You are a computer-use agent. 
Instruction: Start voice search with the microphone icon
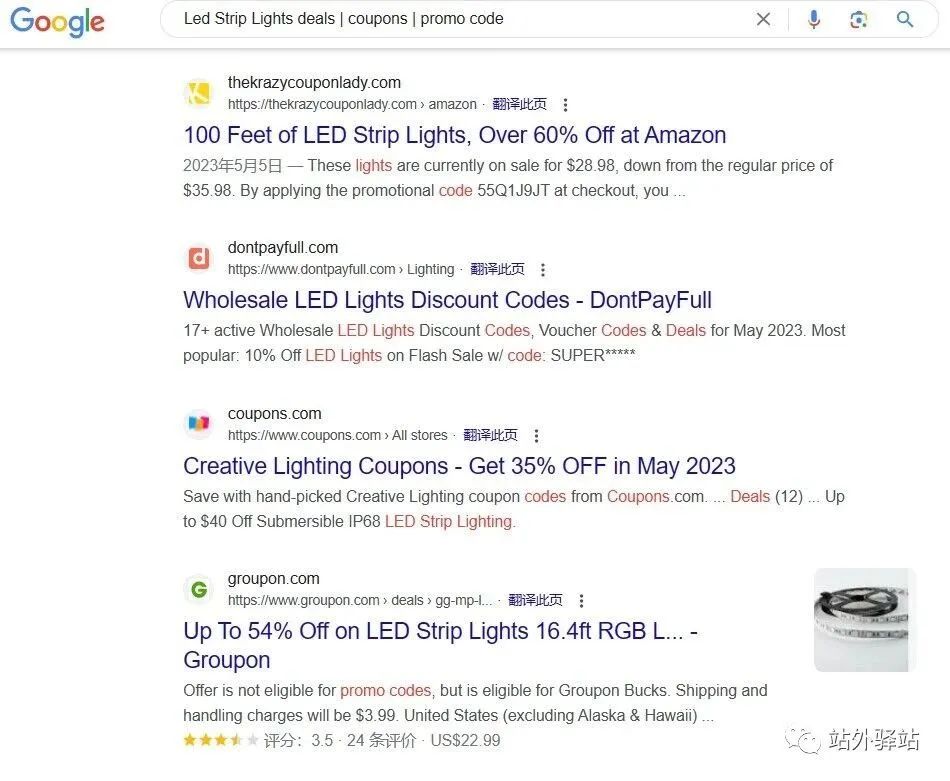tap(814, 19)
